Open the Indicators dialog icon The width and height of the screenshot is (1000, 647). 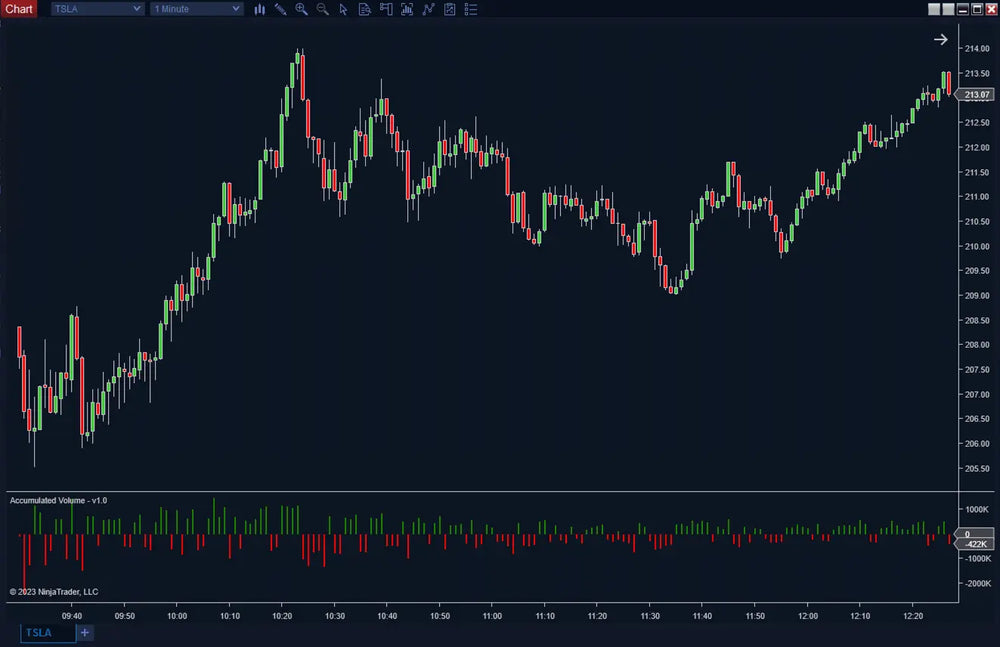[x=407, y=9]
